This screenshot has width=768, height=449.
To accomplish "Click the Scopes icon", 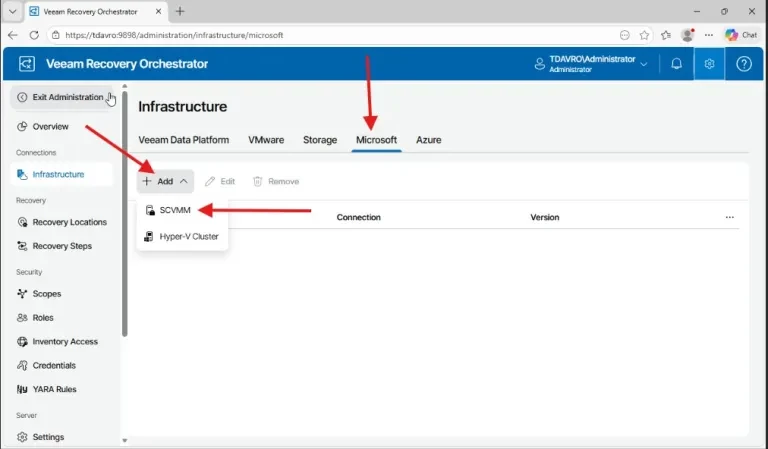I will click(22, 293).
